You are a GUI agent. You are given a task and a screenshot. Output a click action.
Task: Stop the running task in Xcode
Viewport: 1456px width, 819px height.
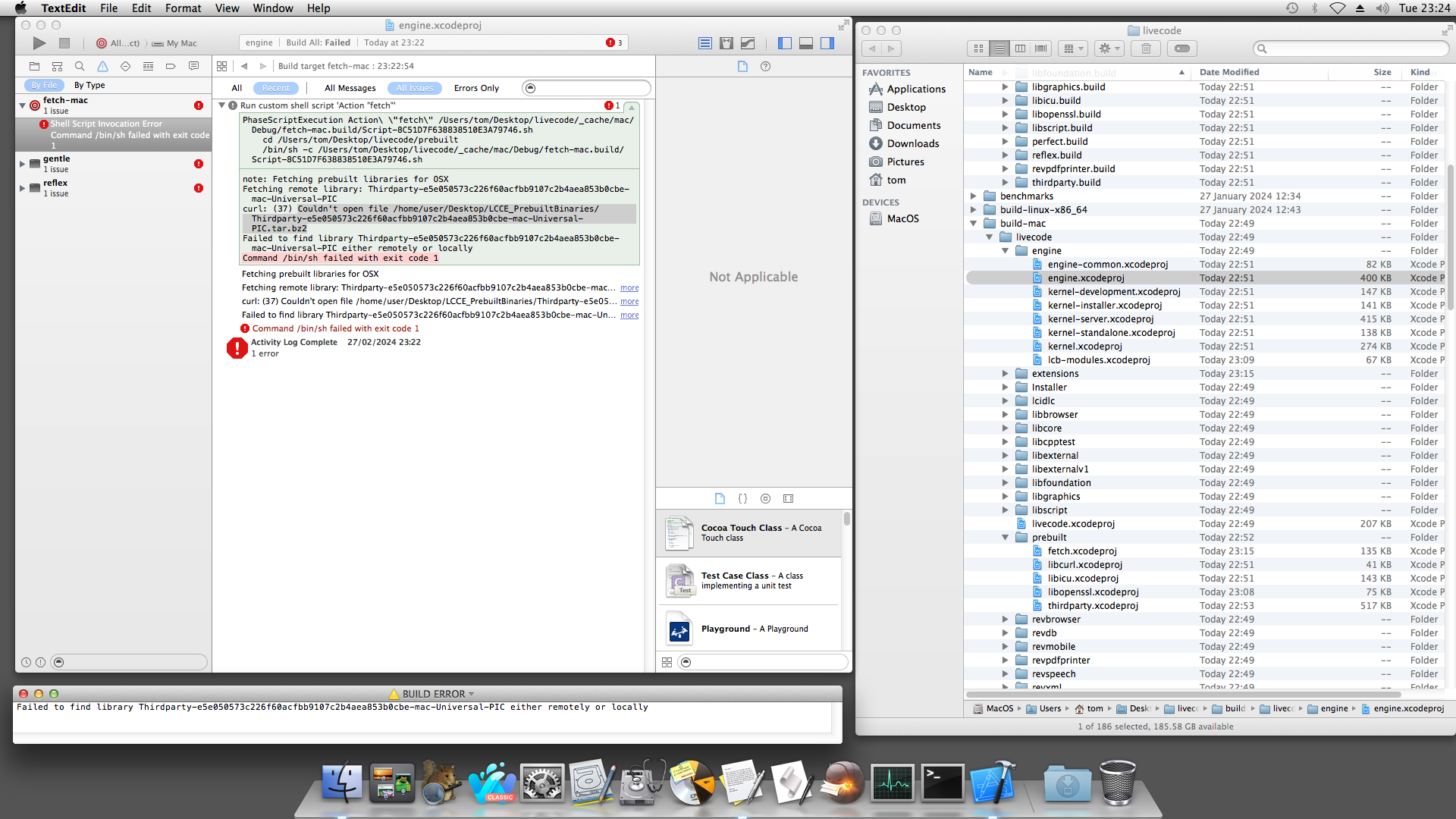pos(64,43)
